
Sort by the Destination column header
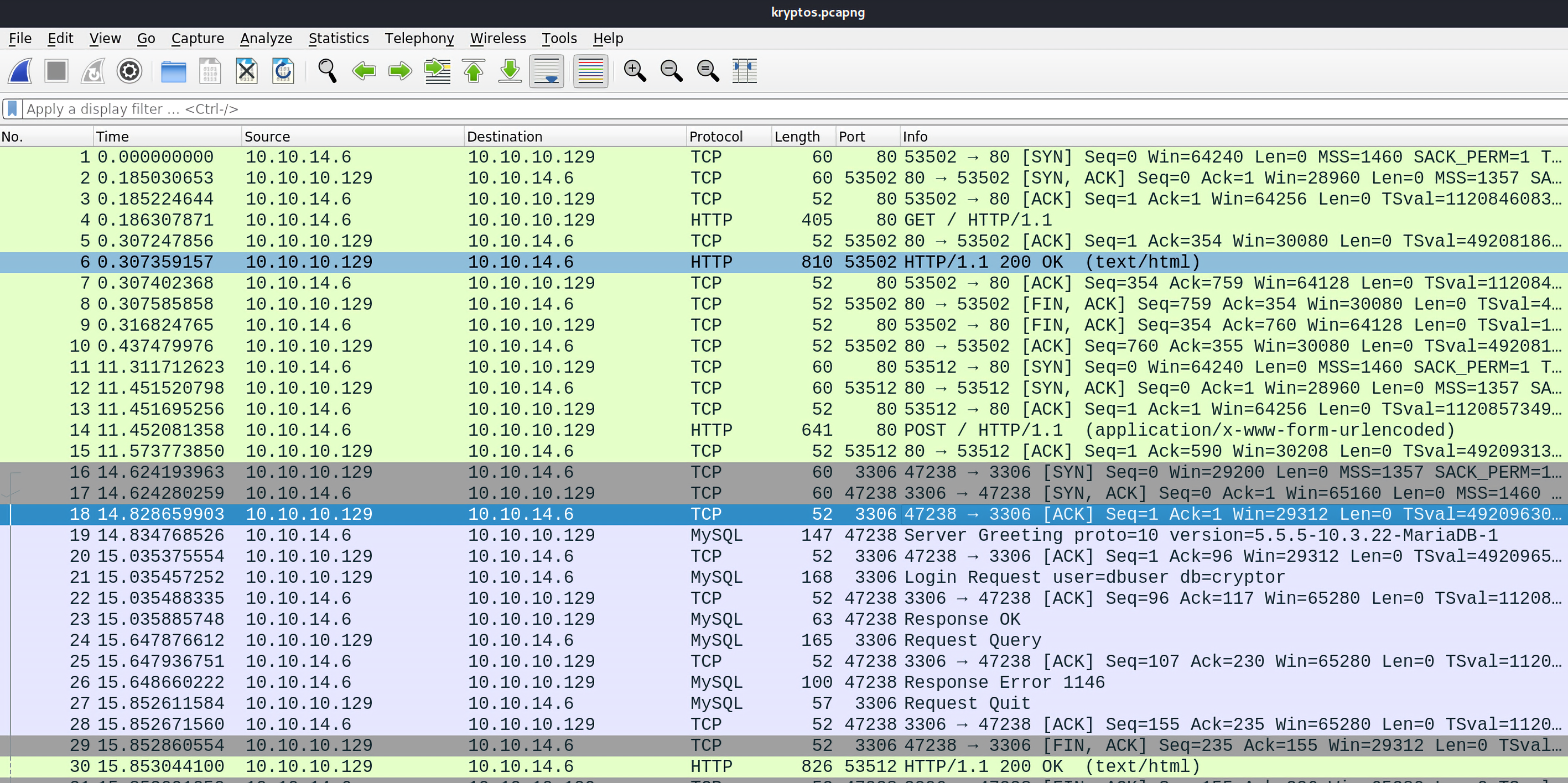[x=575, y=136]
